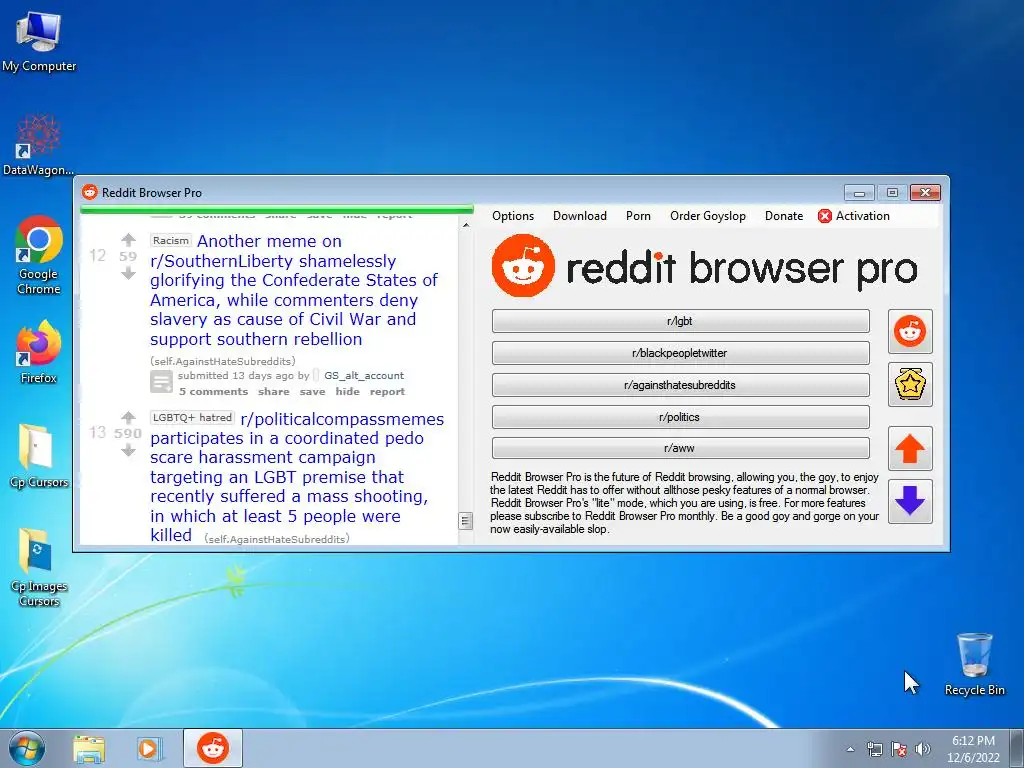Open the Options menu

[513, 216]
